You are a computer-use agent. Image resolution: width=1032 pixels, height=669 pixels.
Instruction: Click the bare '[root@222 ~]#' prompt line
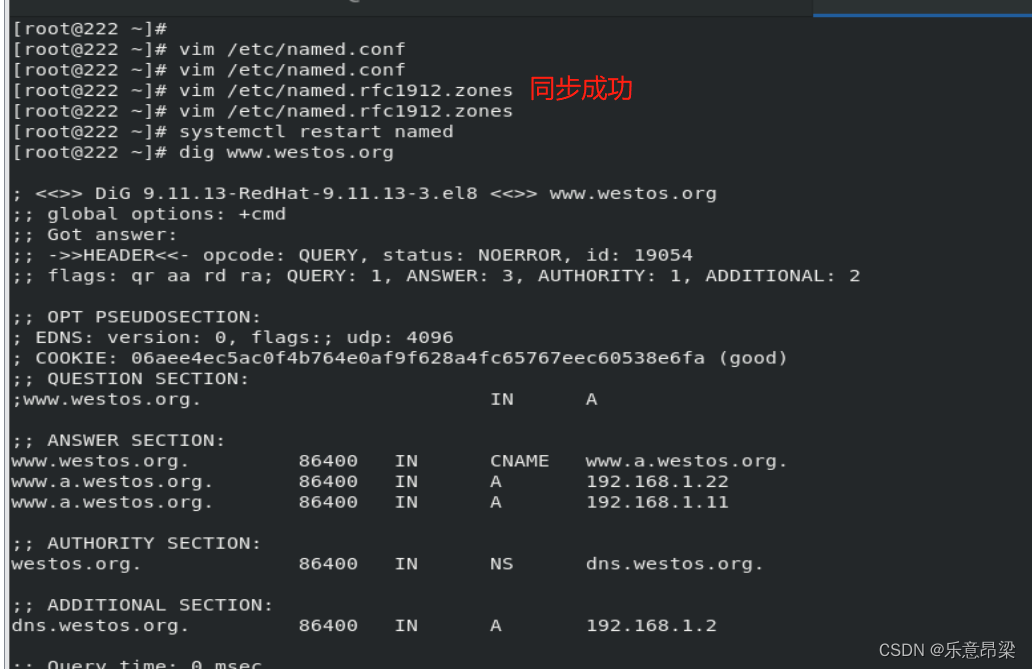[x=90, y=29]
